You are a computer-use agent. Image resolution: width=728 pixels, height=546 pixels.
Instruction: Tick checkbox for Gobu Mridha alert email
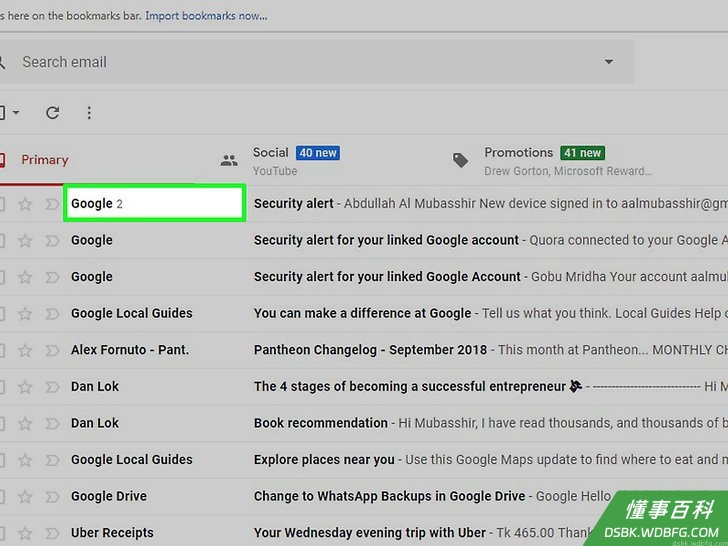pyautogui.click(x=2, y=277)
